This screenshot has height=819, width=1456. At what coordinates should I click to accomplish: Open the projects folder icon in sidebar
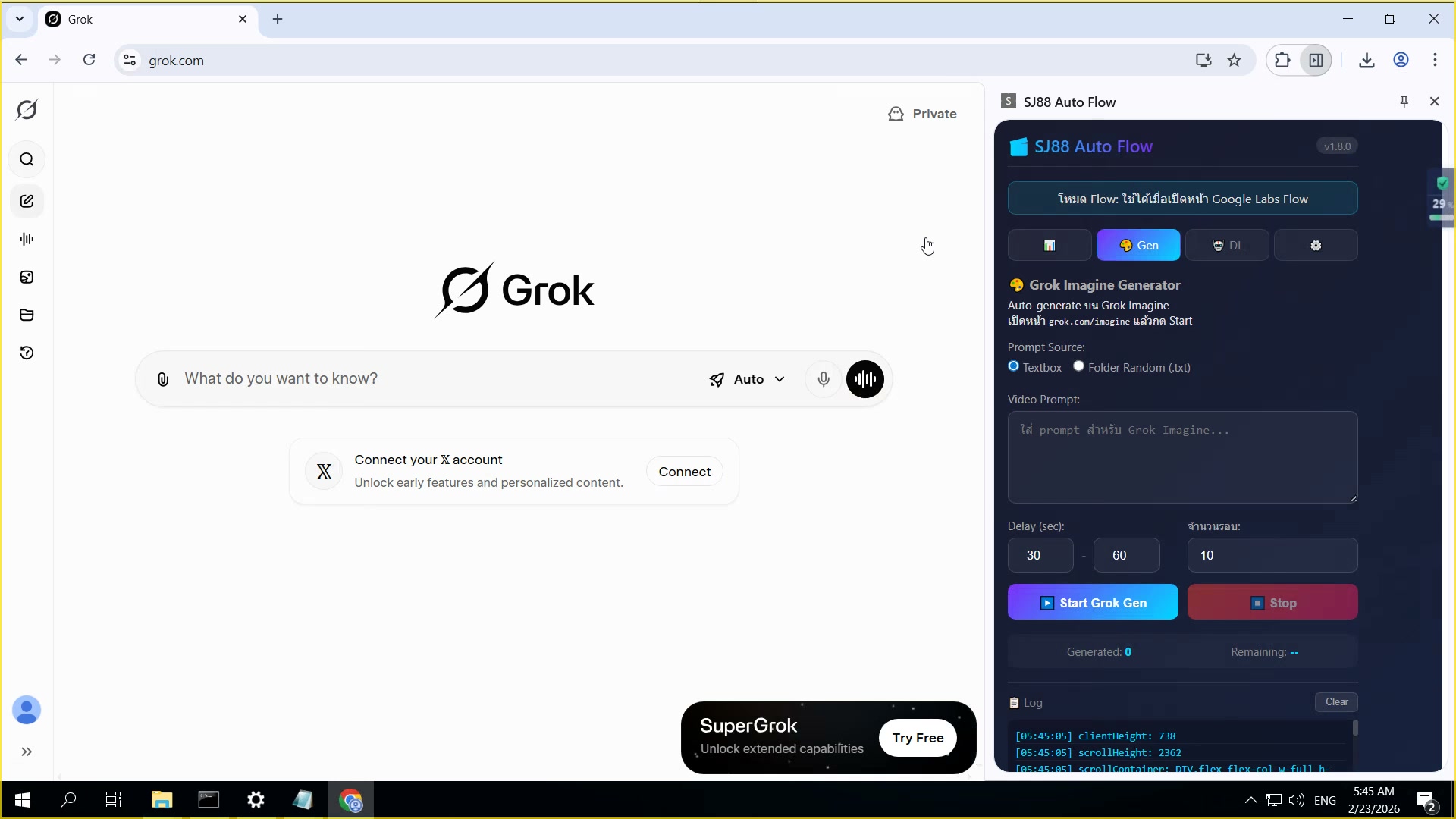[27, 315]
